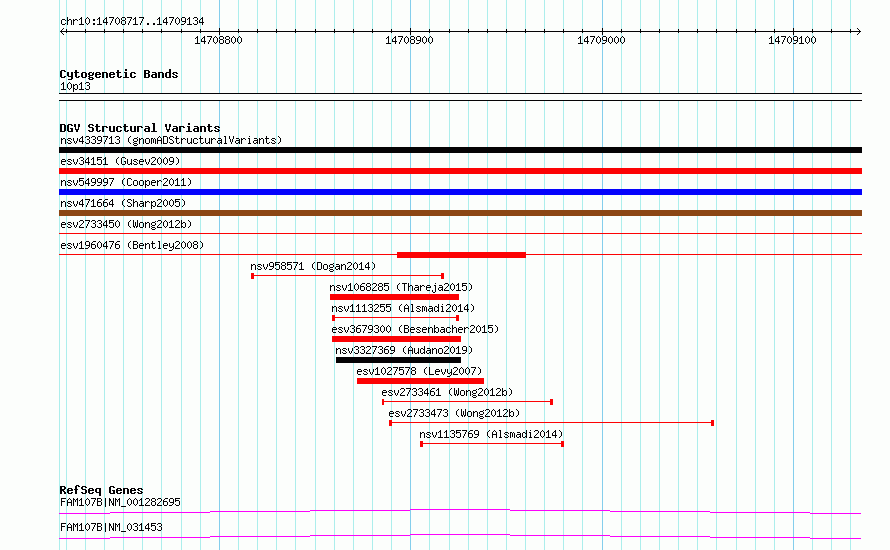Image resolution: width=890 pixels, height=550 pixels.
Task: Click the 14708800 ruler position label
Action: click(219, 40)
